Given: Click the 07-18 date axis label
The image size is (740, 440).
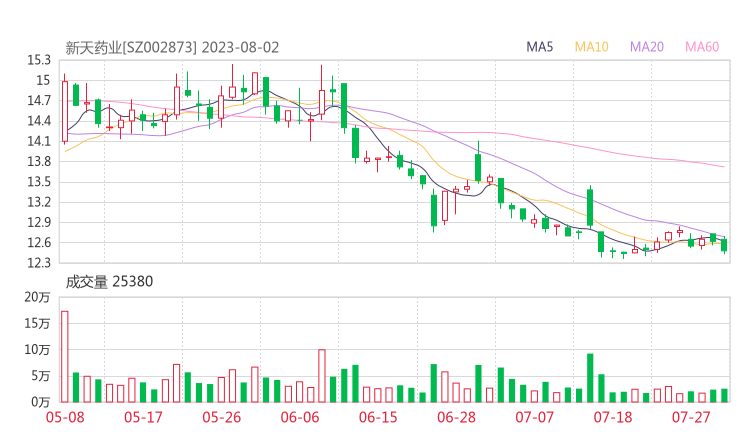Looking at the screenshot, I should pyautogui.click(x=613, y=417).
